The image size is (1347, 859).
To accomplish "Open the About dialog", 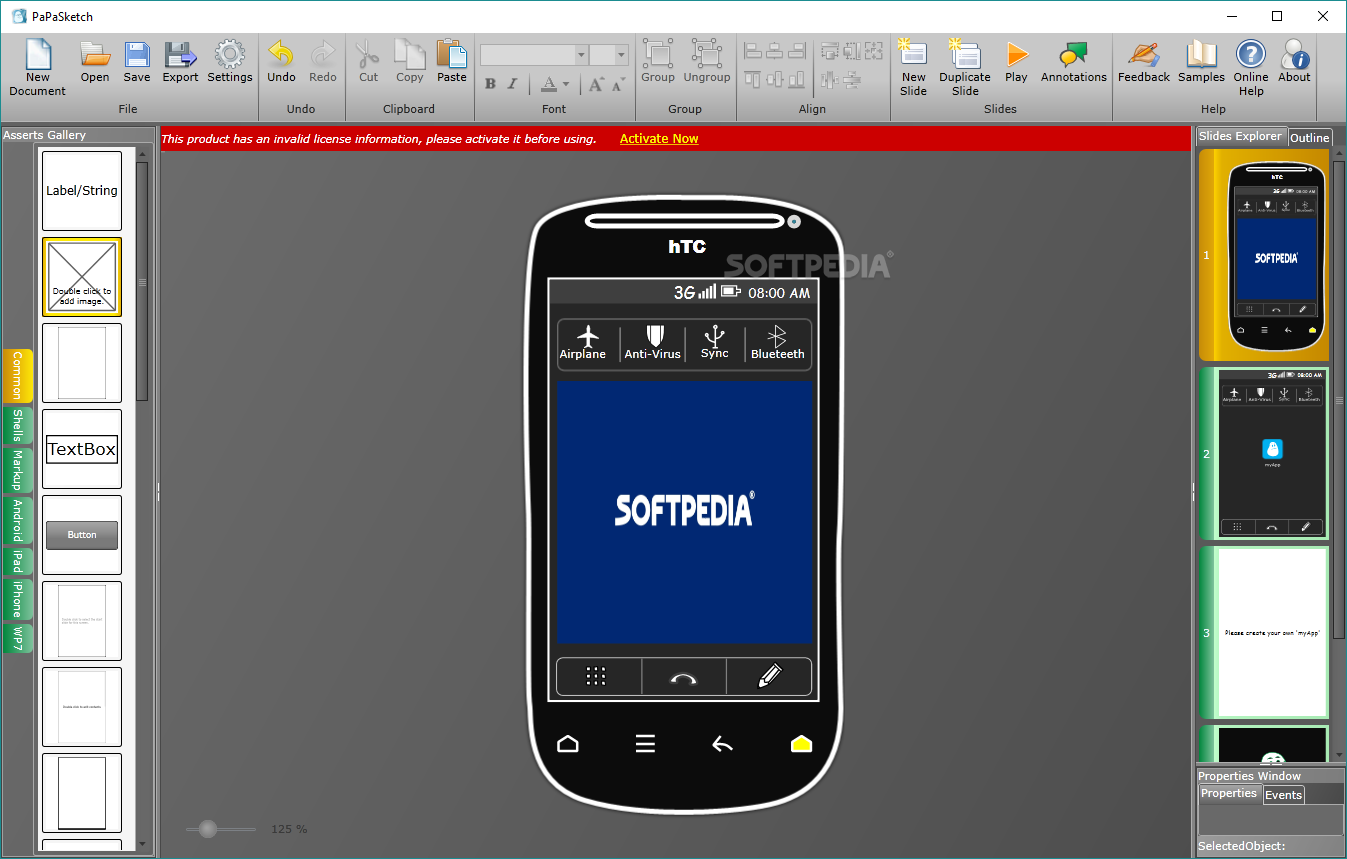I will tap(1294, 62).
